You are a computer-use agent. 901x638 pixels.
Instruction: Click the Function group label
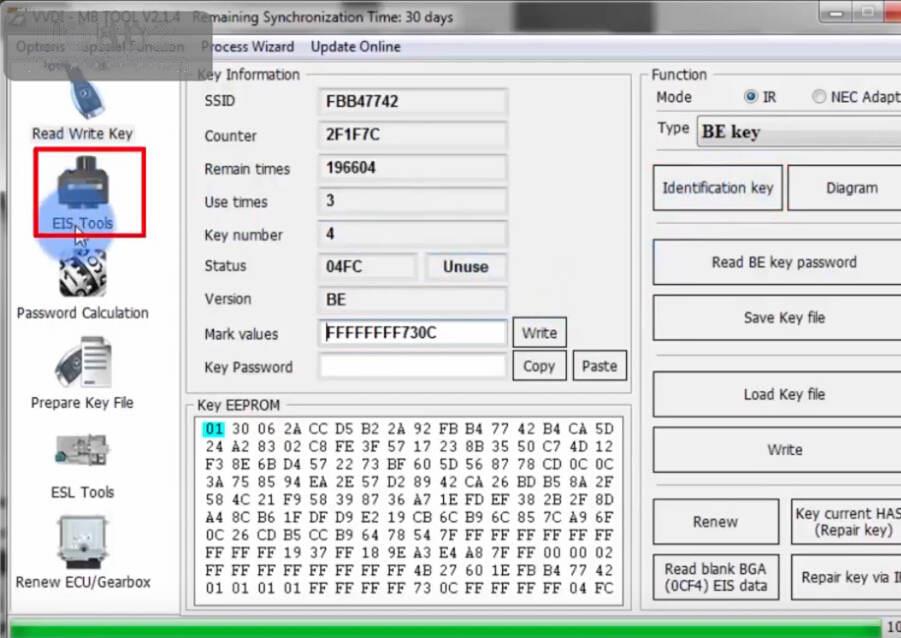(x=679, y=75)
